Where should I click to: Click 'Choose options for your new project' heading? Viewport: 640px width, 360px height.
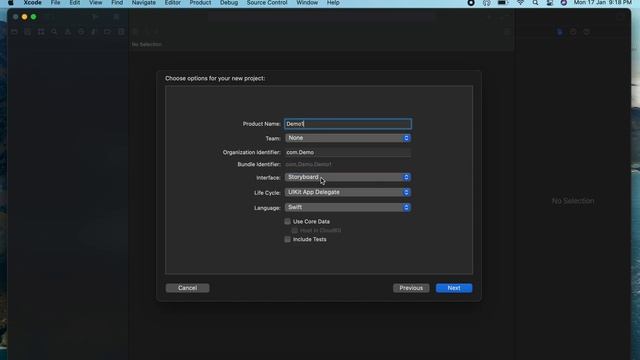[x=215, y=78]
